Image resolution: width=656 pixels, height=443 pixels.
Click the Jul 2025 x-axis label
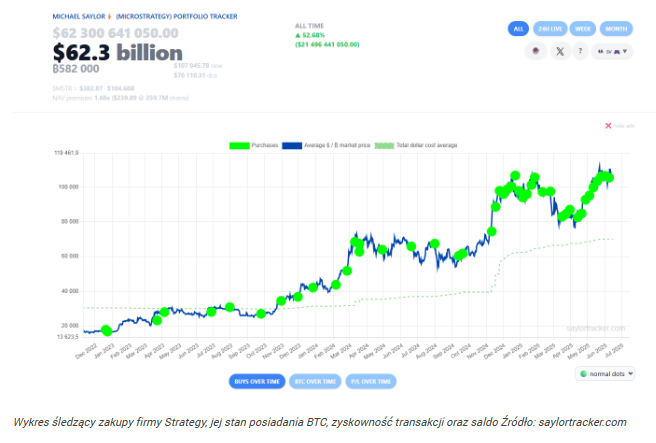(614, 350)
